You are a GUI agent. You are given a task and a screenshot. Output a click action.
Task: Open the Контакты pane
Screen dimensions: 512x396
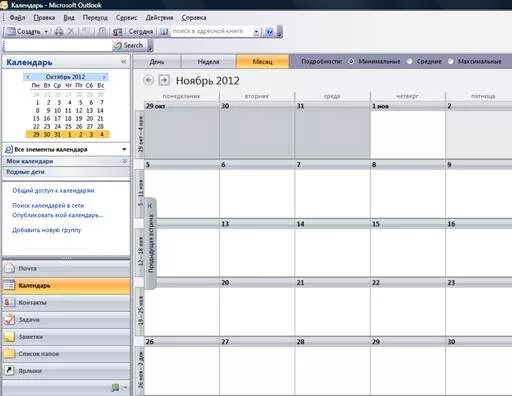[x=66, y=303]
